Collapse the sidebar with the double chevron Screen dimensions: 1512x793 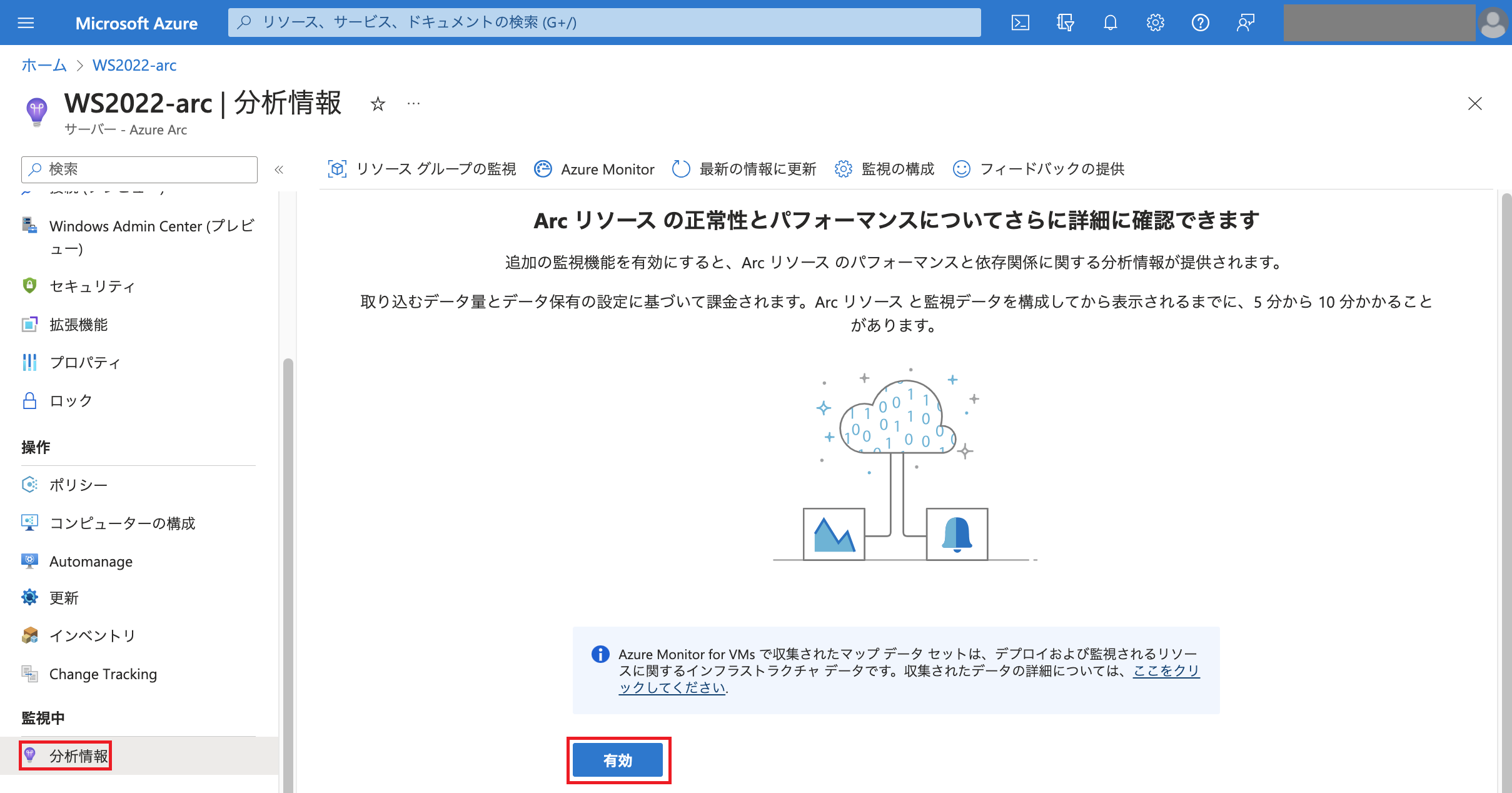pyautogui.click(x=279, y=169)
